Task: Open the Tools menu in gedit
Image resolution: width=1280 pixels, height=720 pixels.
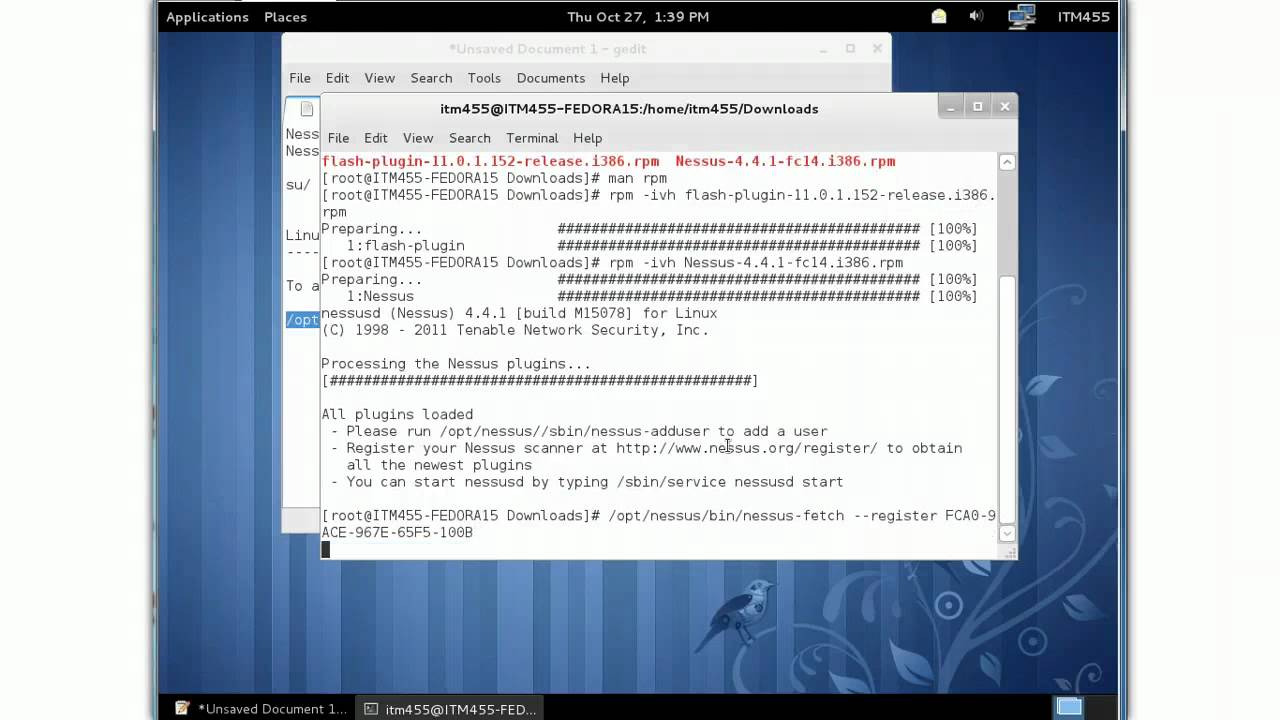Action: click(484, 78)
